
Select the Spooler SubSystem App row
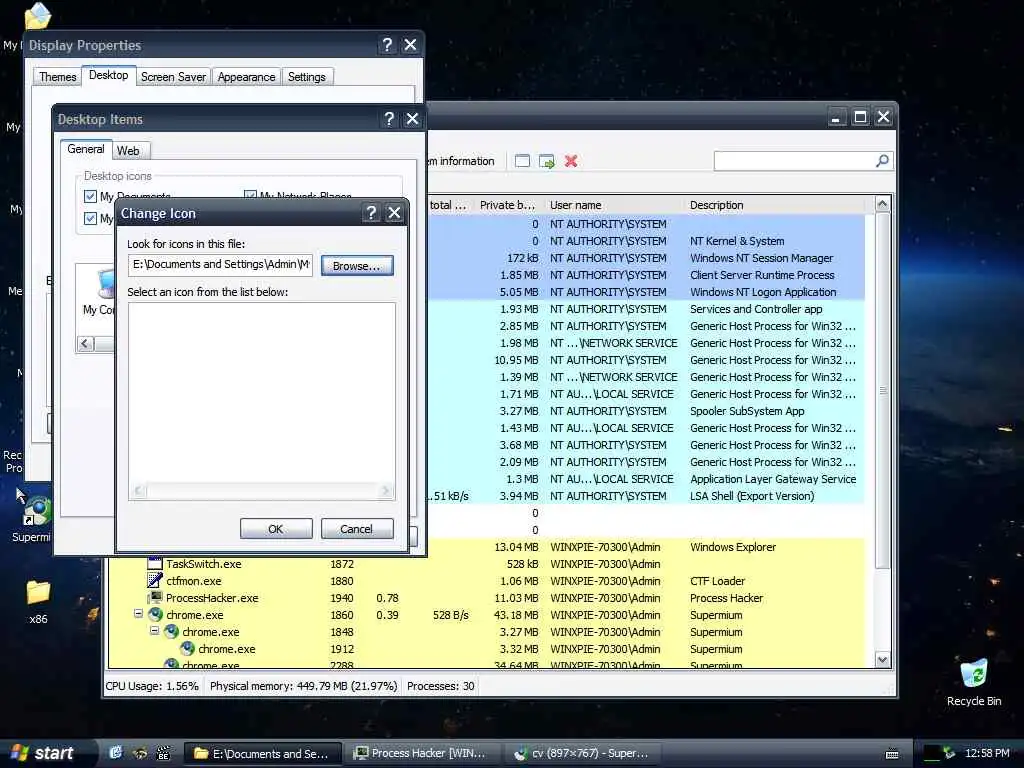tap(747, 411)
